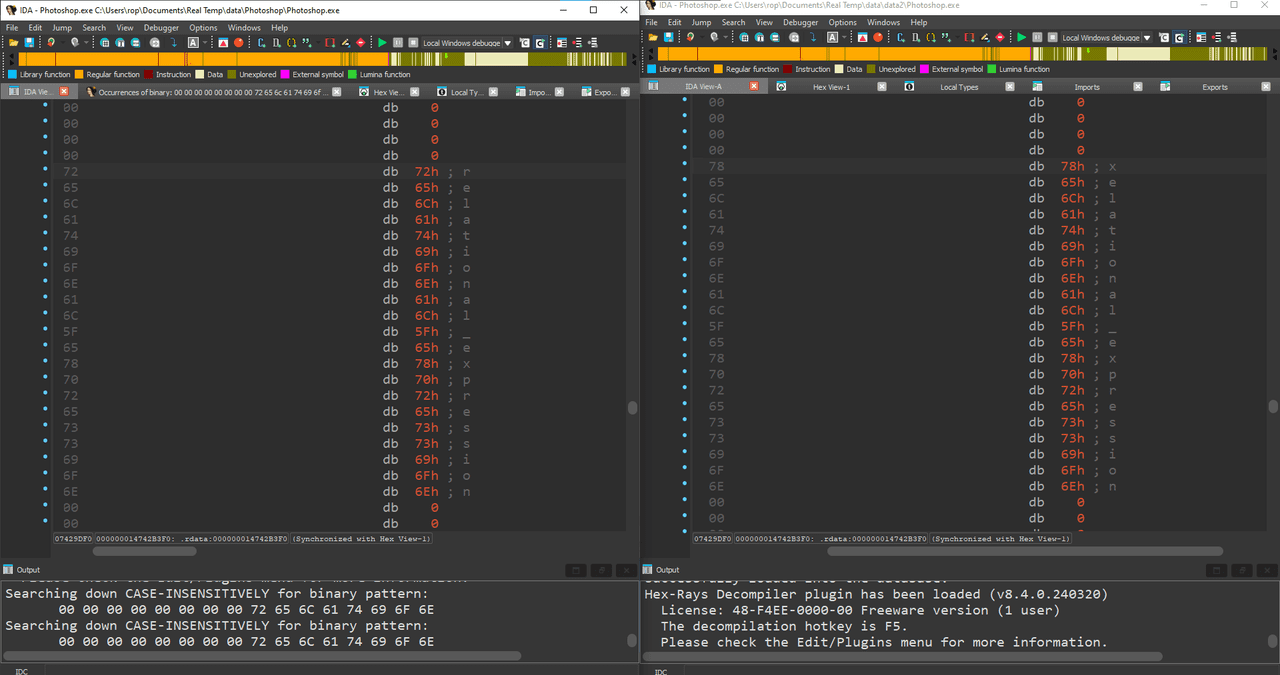The height and width of the screenshot is (675, 1280).
Task: Click text search 'A' icon, right window
Action: pos(832,37)
